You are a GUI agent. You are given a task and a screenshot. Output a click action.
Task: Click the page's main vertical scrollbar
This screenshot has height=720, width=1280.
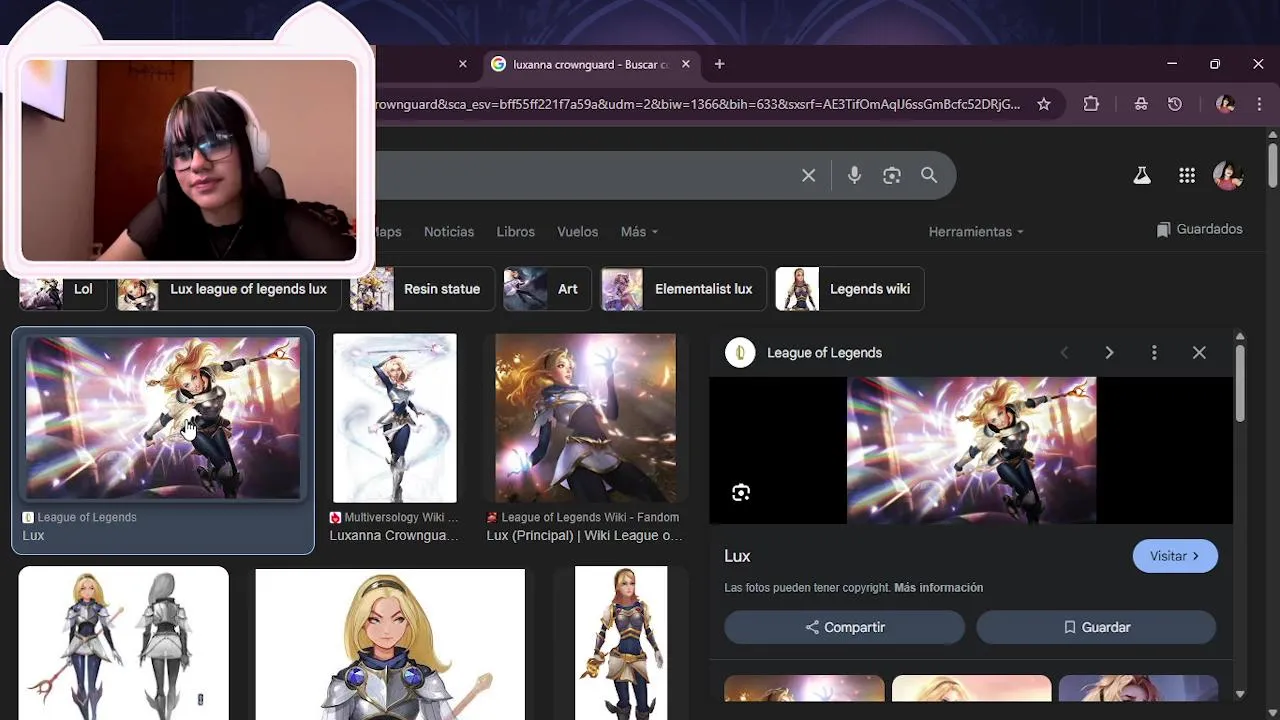(x=1272, y=165)
